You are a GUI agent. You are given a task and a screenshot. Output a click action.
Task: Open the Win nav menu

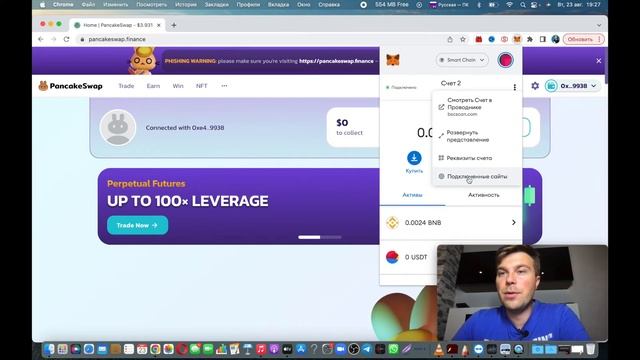(178, 86)
